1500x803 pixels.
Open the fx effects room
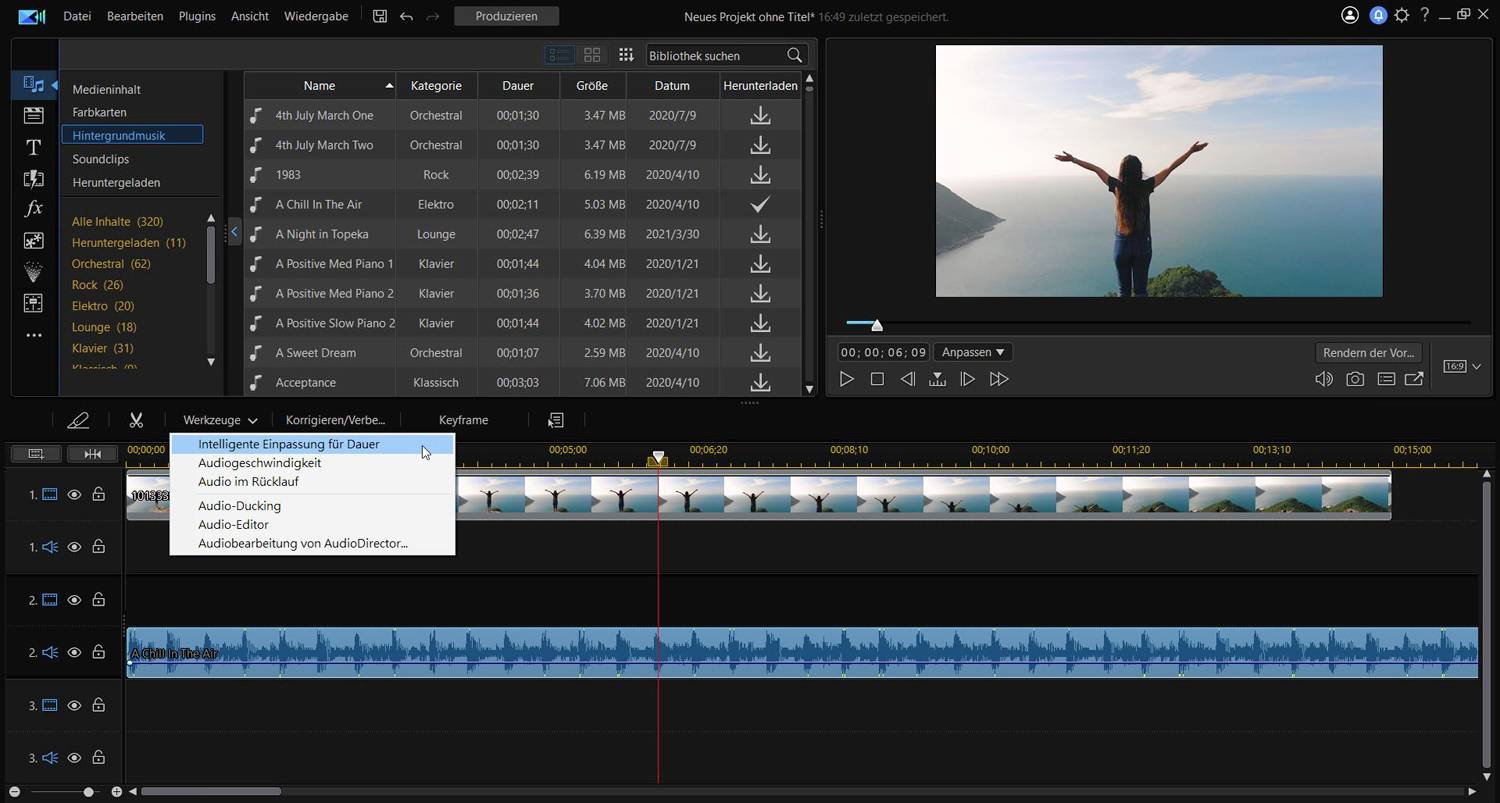click(33, 209)
